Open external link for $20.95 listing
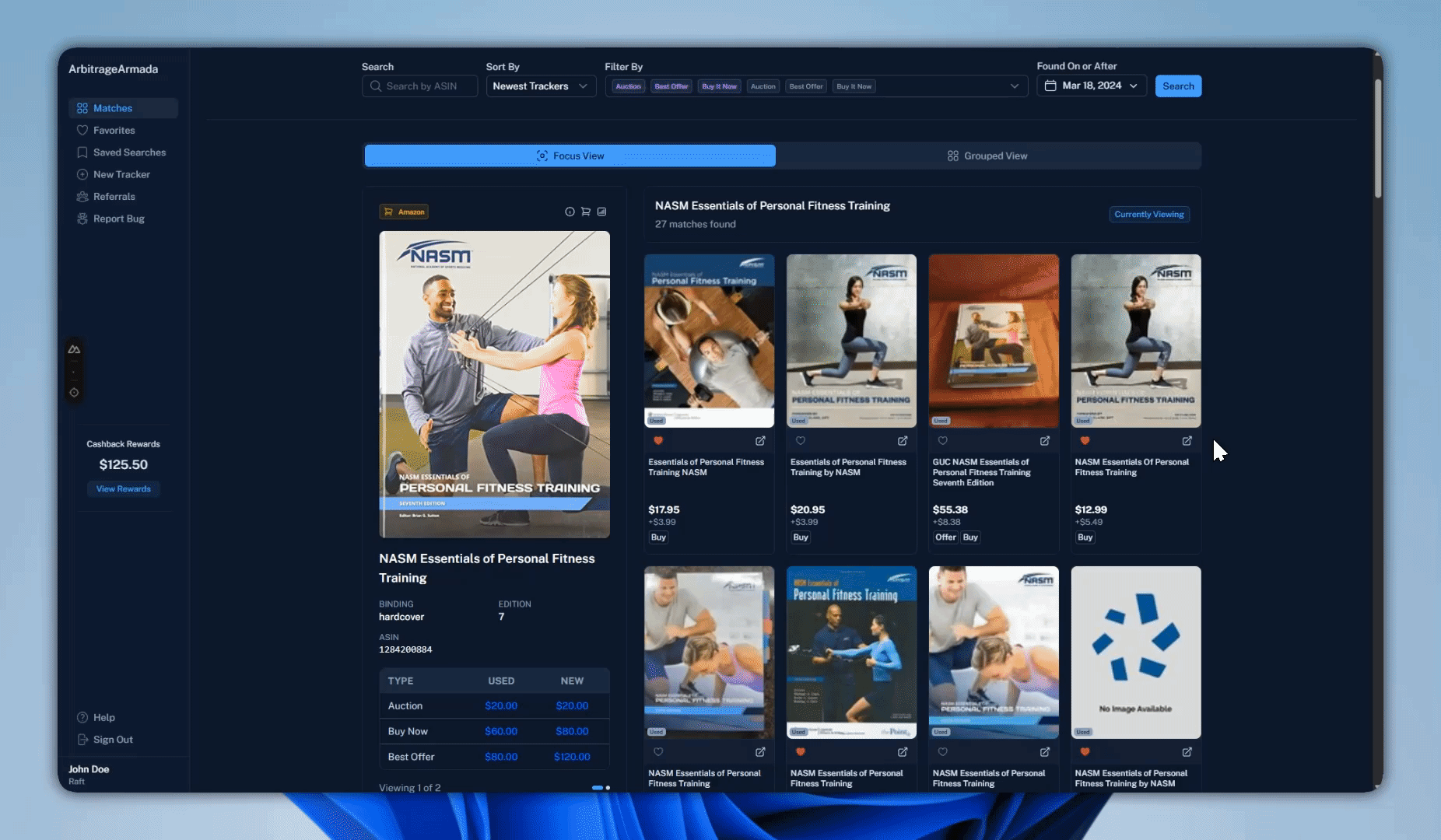 pos(903,441)
